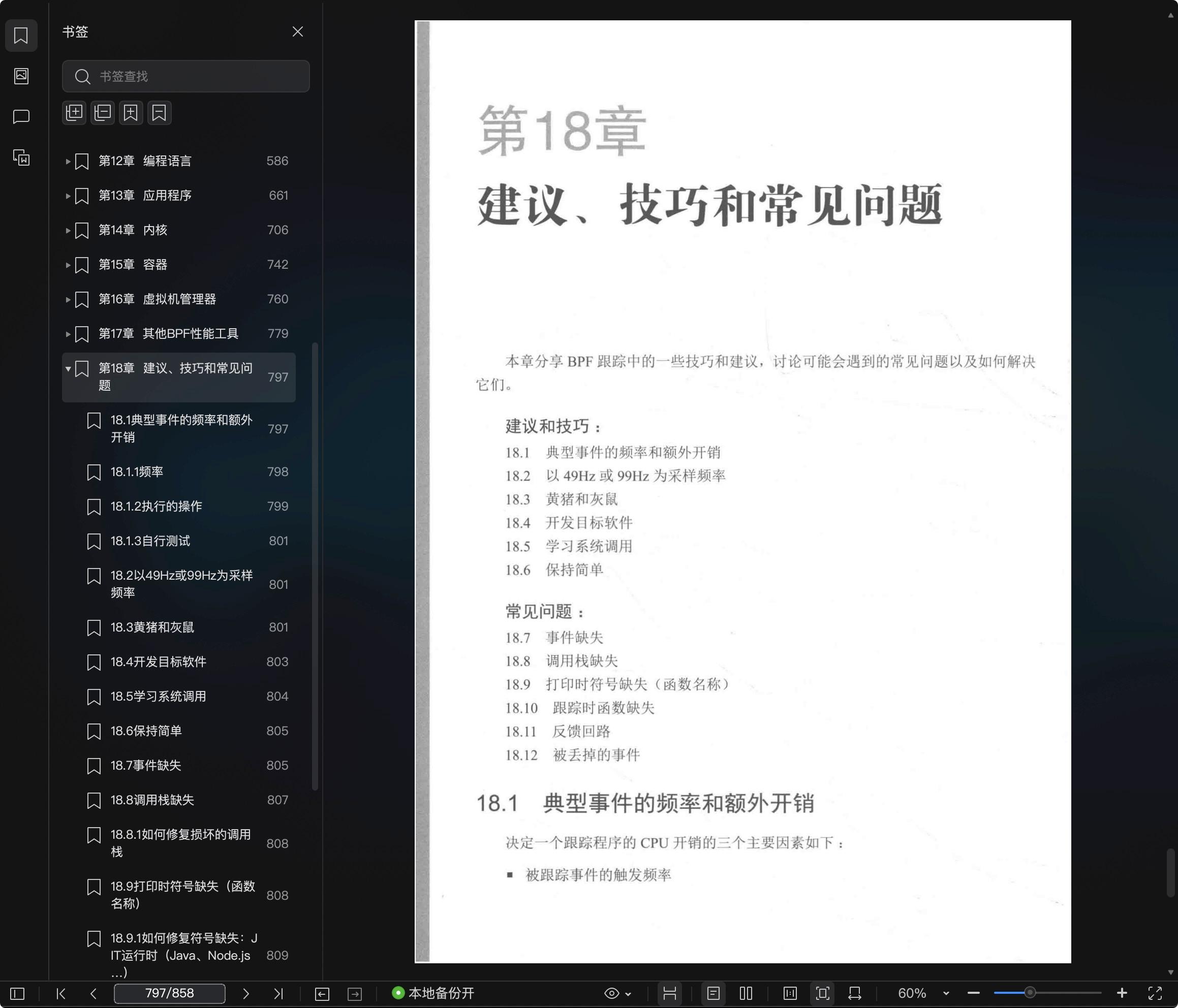Click the bookmark search field
Viewport: 1178px width, 1008px height.
(x=186, y=76)
